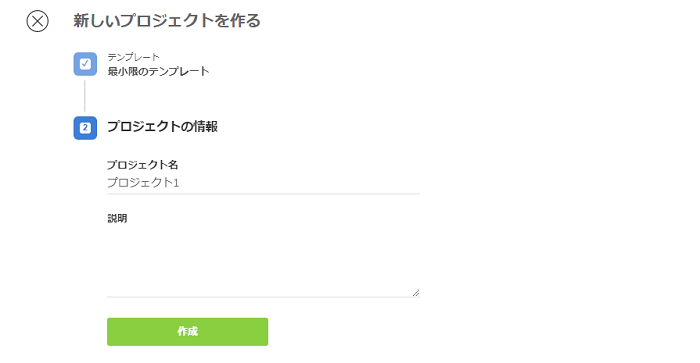The width and height of the screenshot is (700, 363).
Task: Click the bottom border of description box
Action: coord(263,296)
